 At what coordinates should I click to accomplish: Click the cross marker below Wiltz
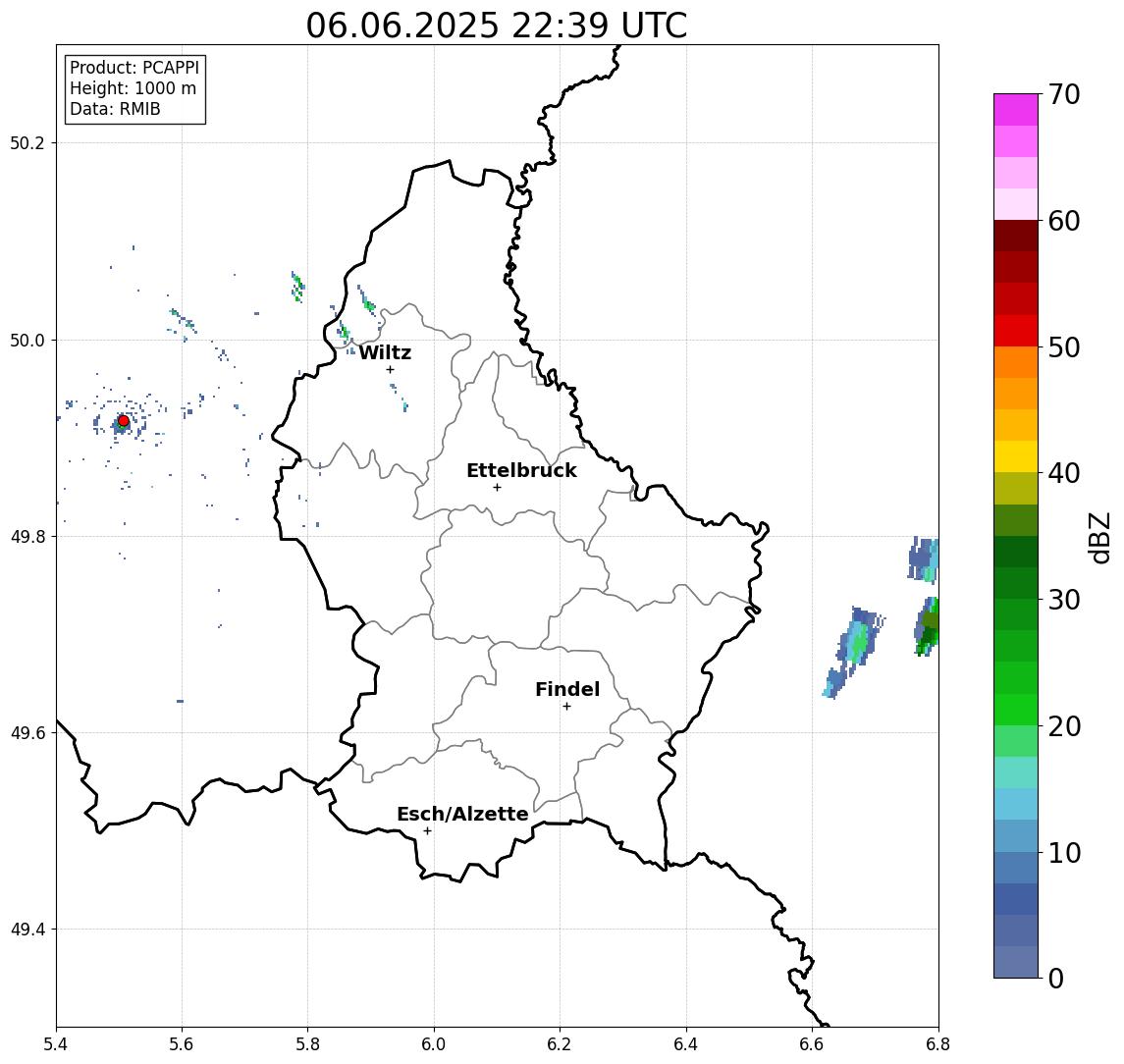390,370
